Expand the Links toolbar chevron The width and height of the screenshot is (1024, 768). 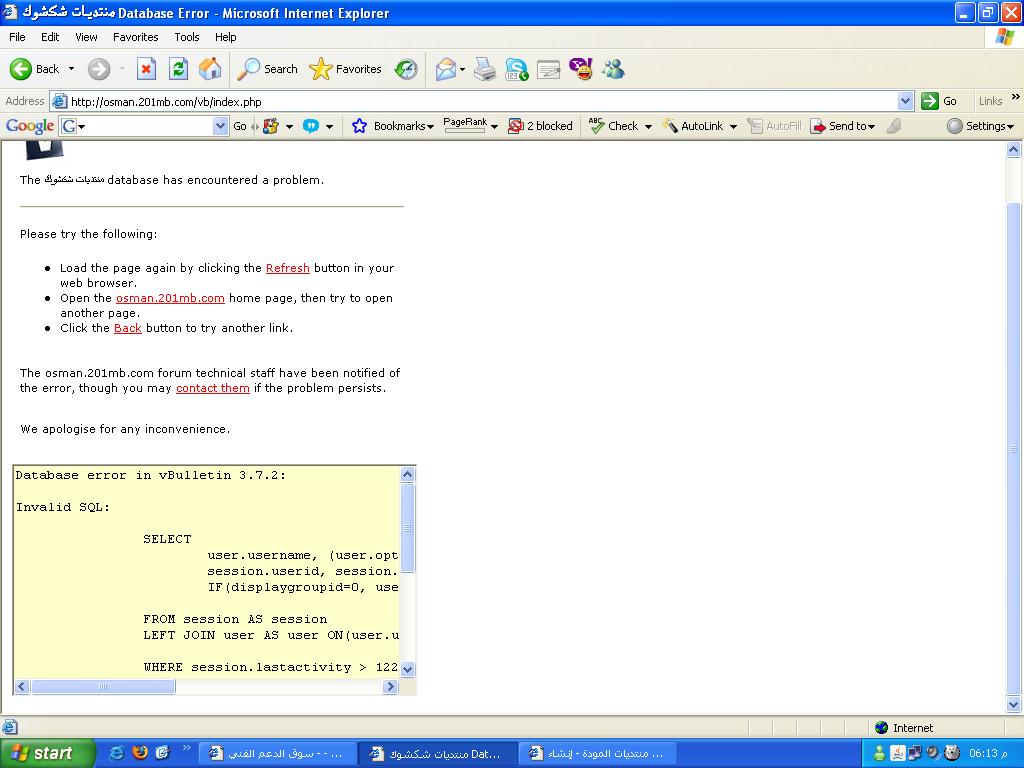point(1016,97)
